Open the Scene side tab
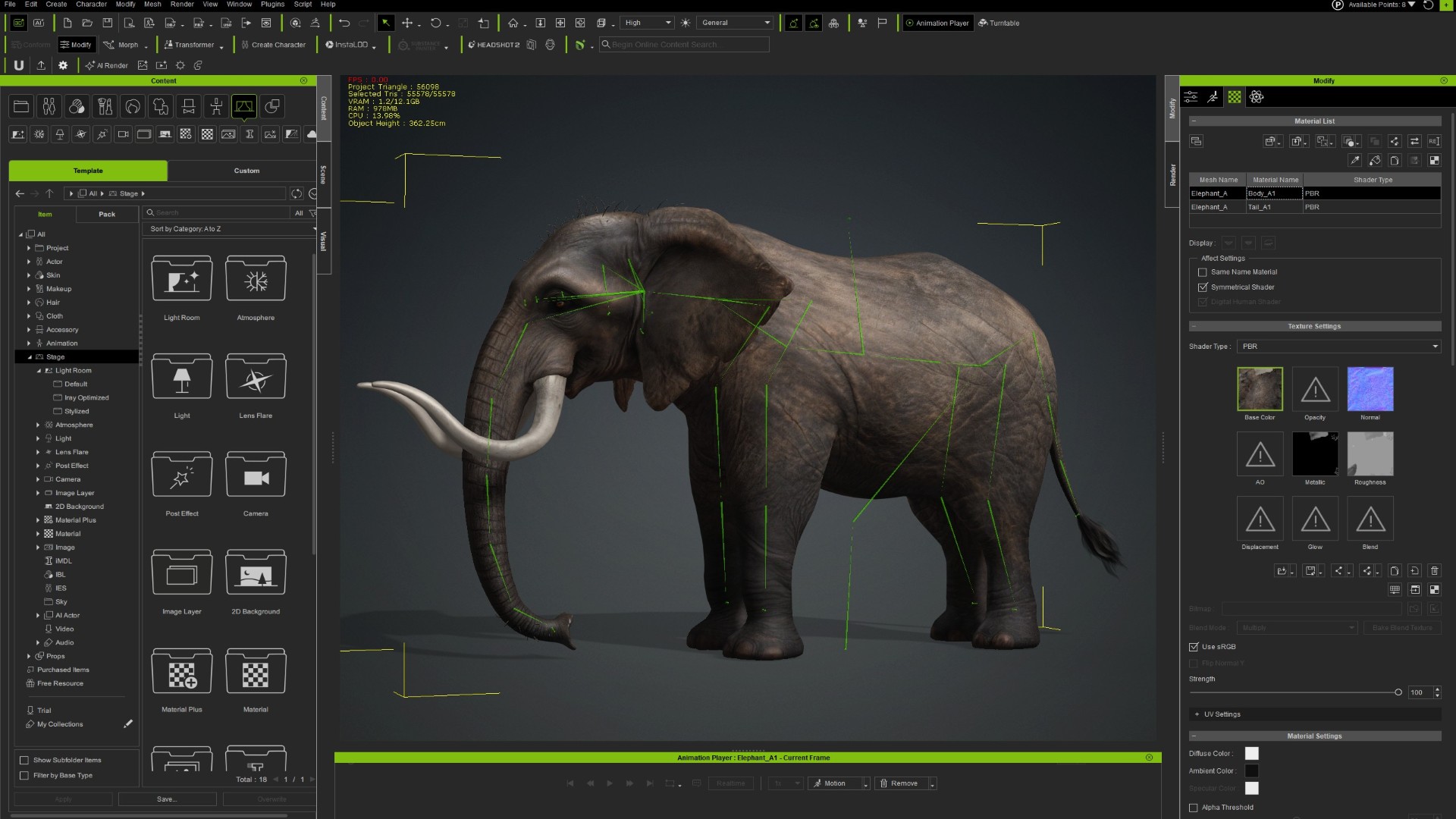The height and width of the screenshot is (819, 1456). 323,174
